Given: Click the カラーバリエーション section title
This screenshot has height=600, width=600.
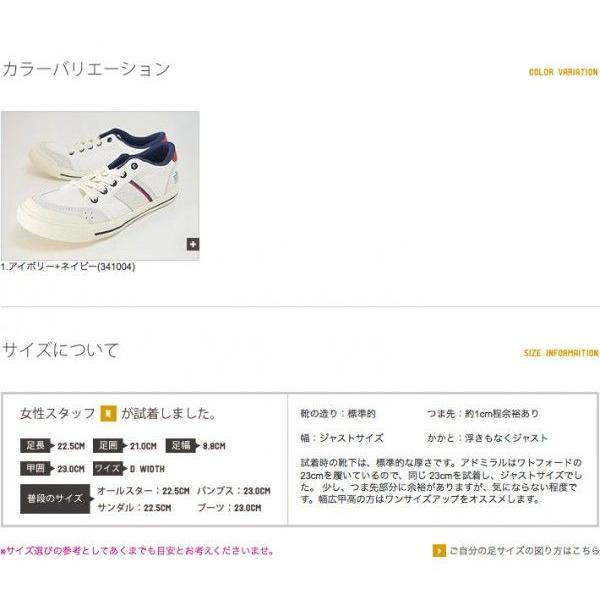Looking at the screenshot, I should point(86,69).
